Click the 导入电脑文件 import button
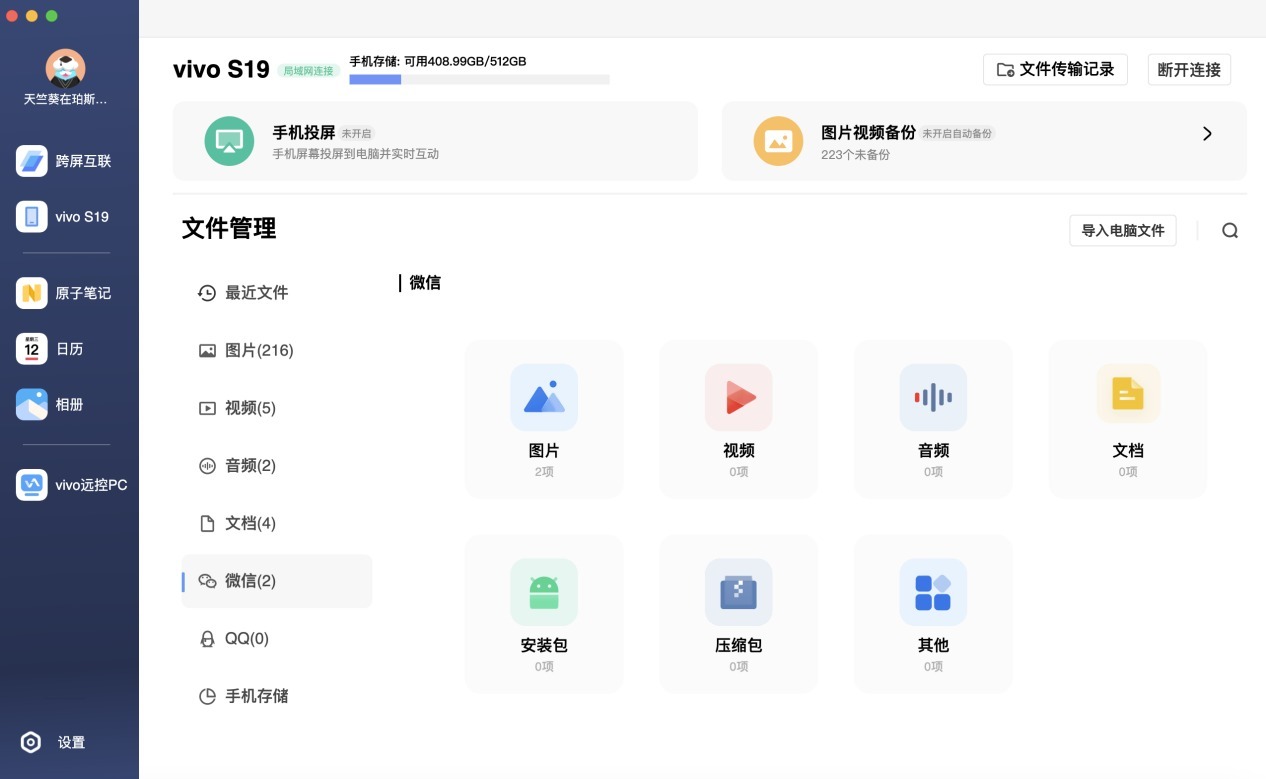Viewport: 1266px width, 779px height. coord(1122,230)
